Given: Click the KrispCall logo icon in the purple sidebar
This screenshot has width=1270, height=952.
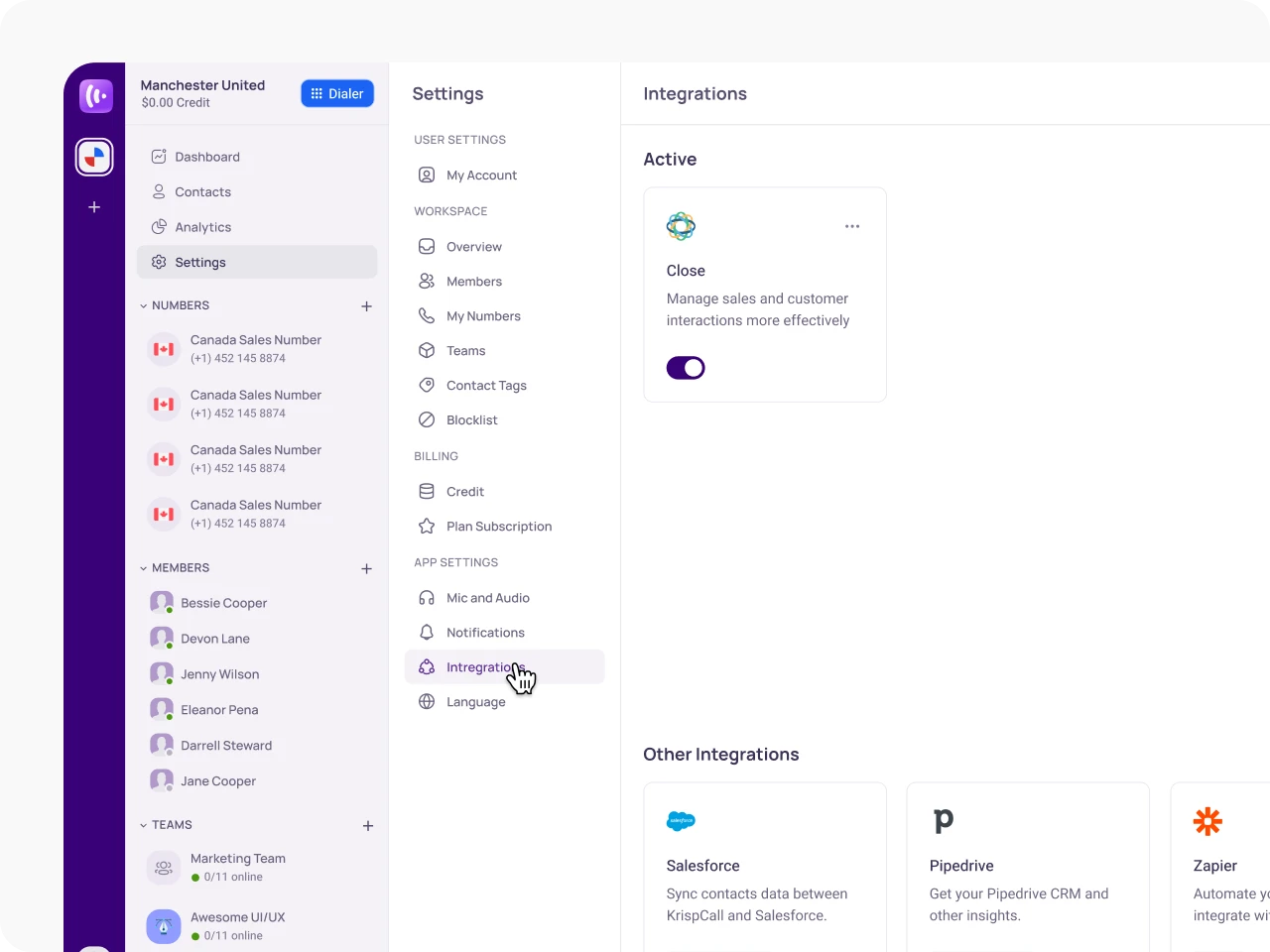Looking at the screenshot, I should [96, 96].
